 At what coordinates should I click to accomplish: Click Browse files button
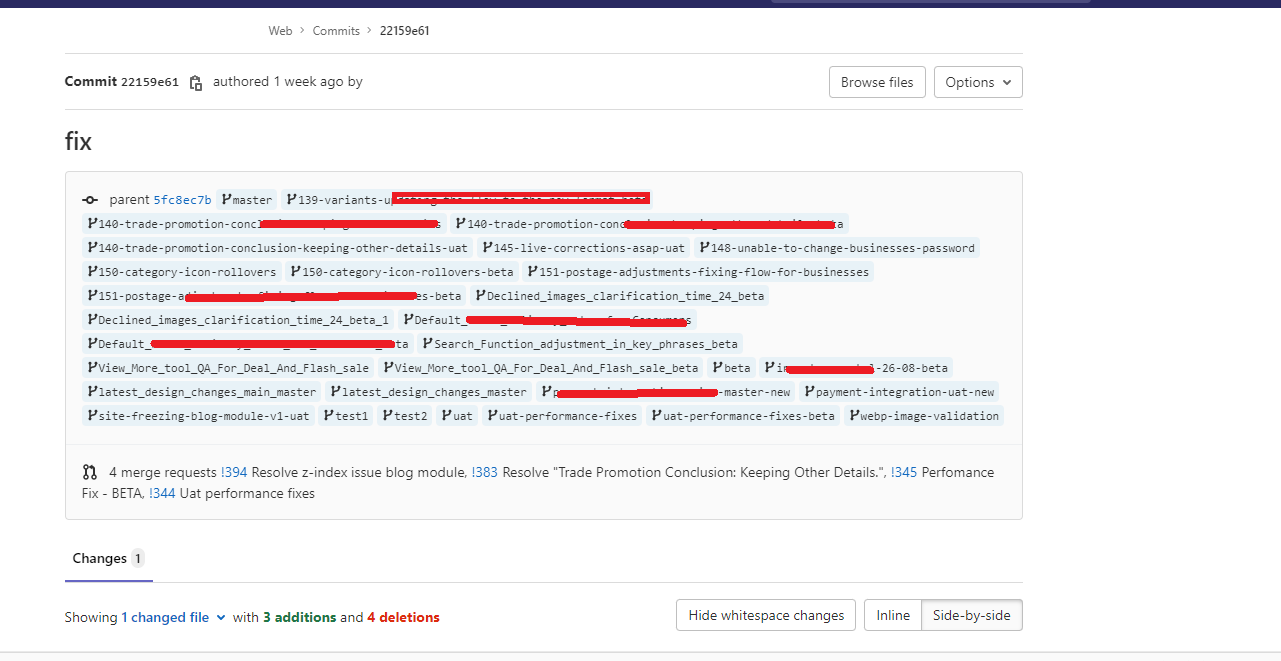(877, 82)
